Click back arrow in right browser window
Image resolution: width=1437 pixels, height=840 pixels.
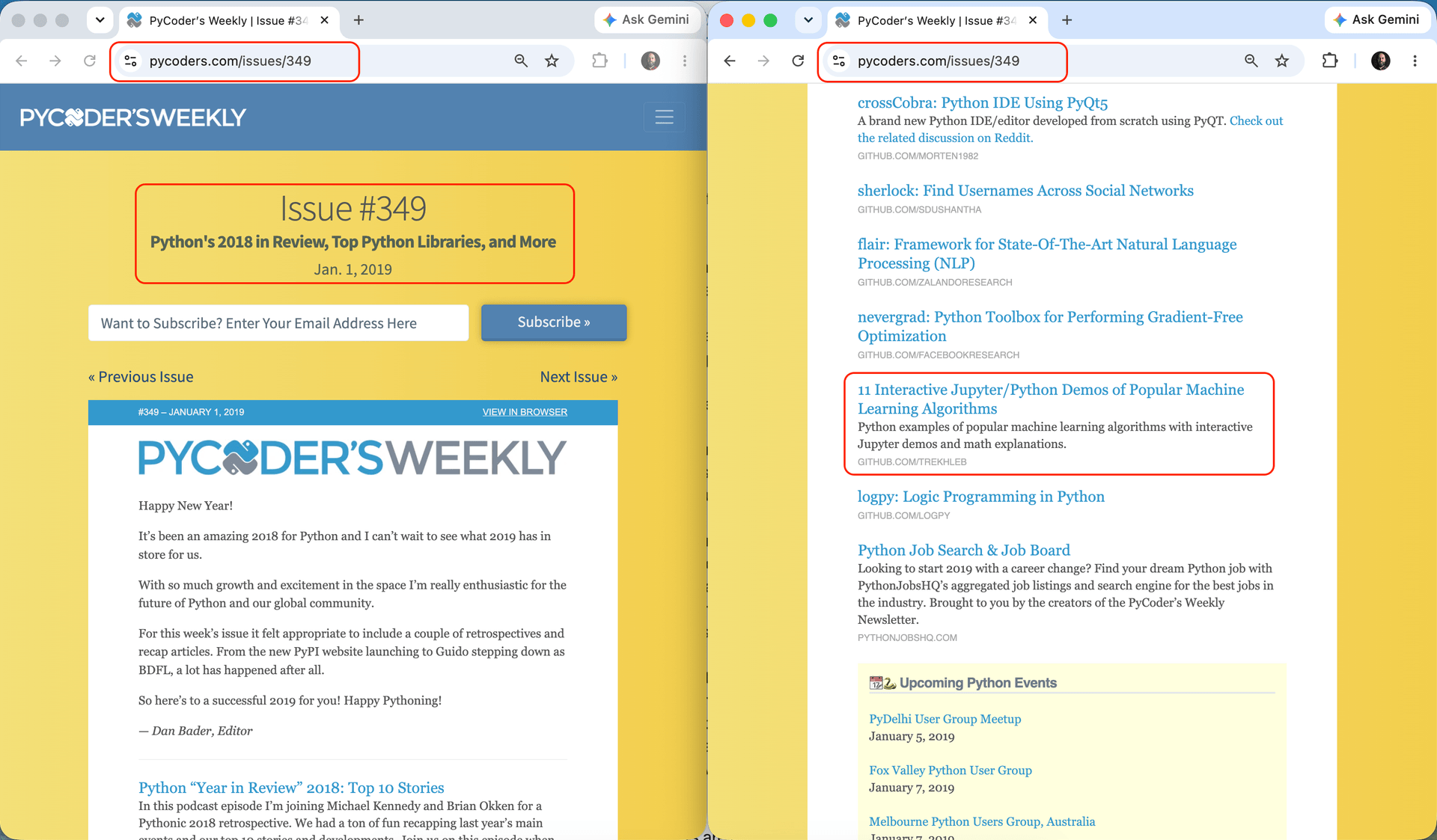[x=730, y=61]
